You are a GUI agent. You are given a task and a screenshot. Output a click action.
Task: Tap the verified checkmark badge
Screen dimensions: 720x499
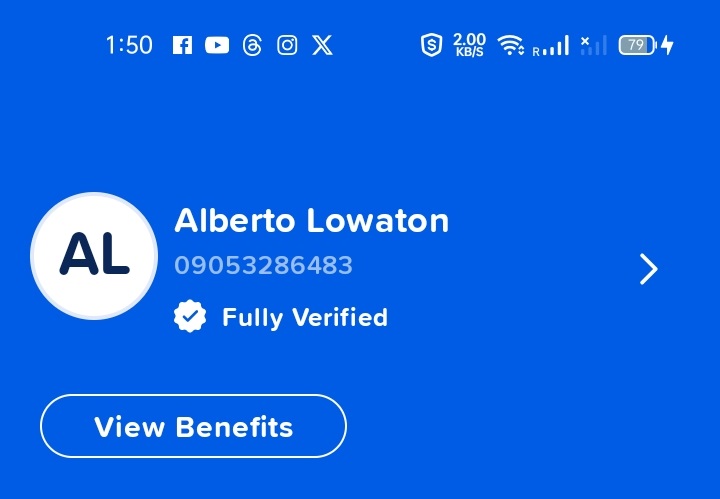pyautogui.click(x=190, y=316)
